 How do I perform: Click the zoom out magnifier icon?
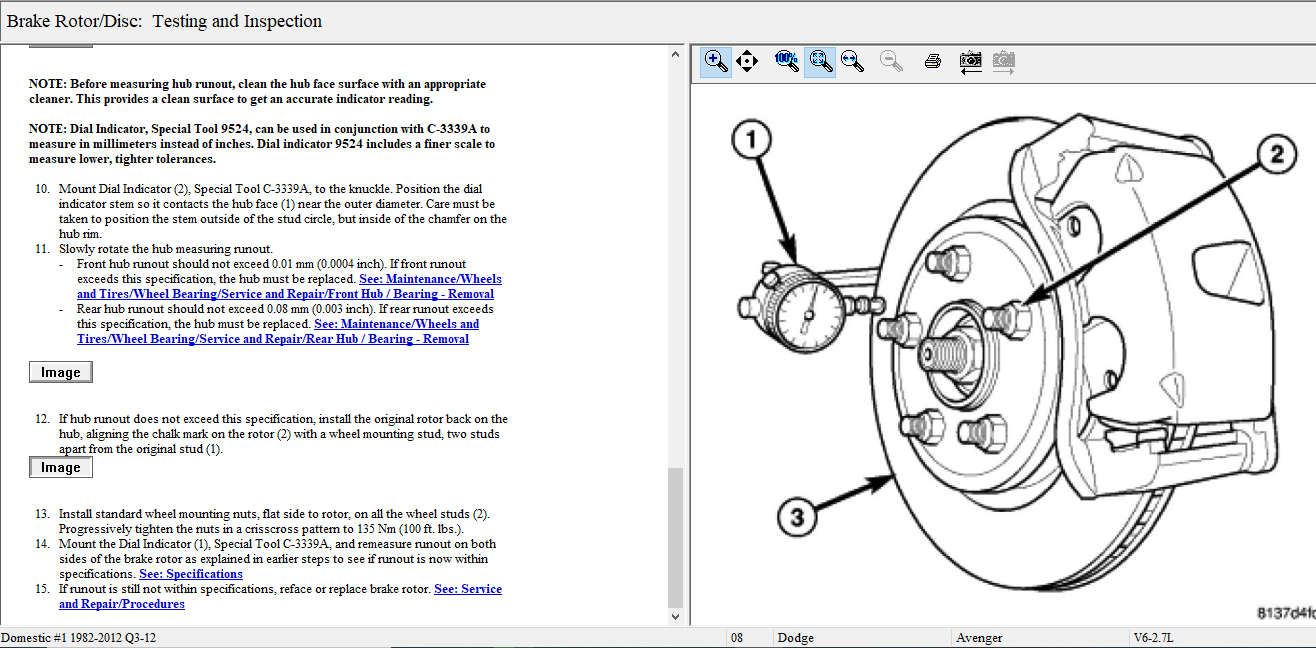coord(891,61)
